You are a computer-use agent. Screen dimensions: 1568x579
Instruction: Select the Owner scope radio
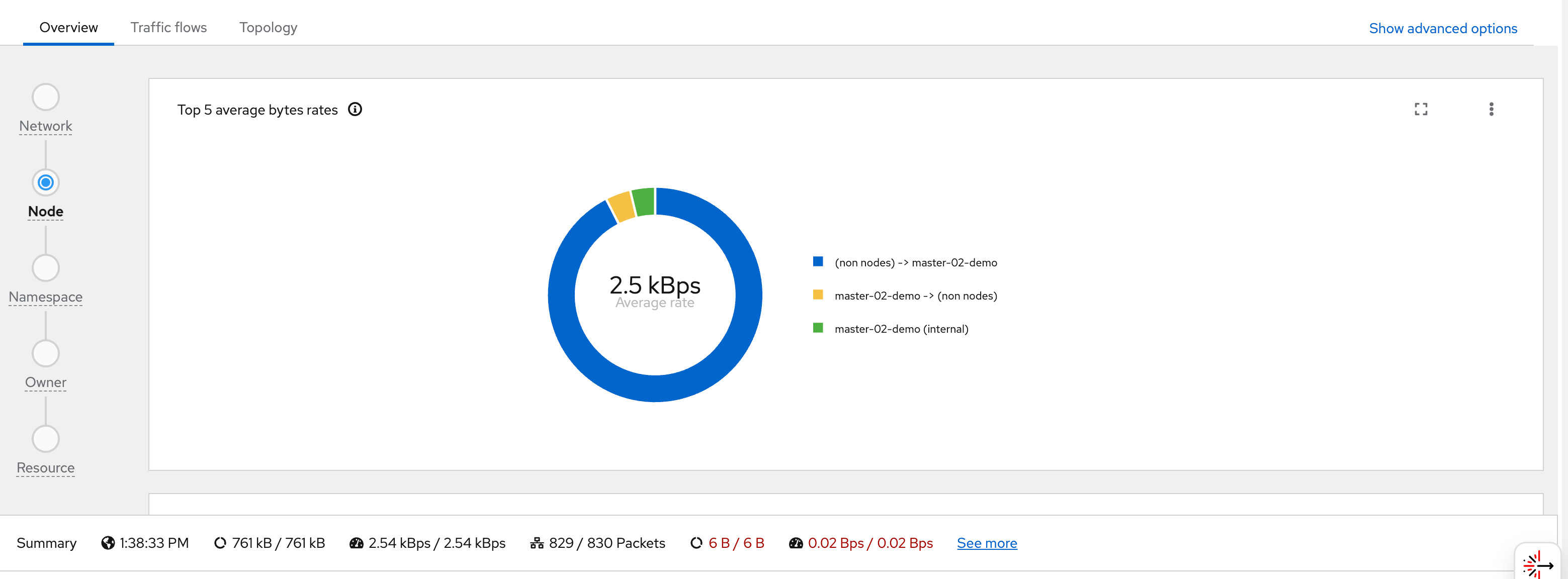(x=46, y=353)
